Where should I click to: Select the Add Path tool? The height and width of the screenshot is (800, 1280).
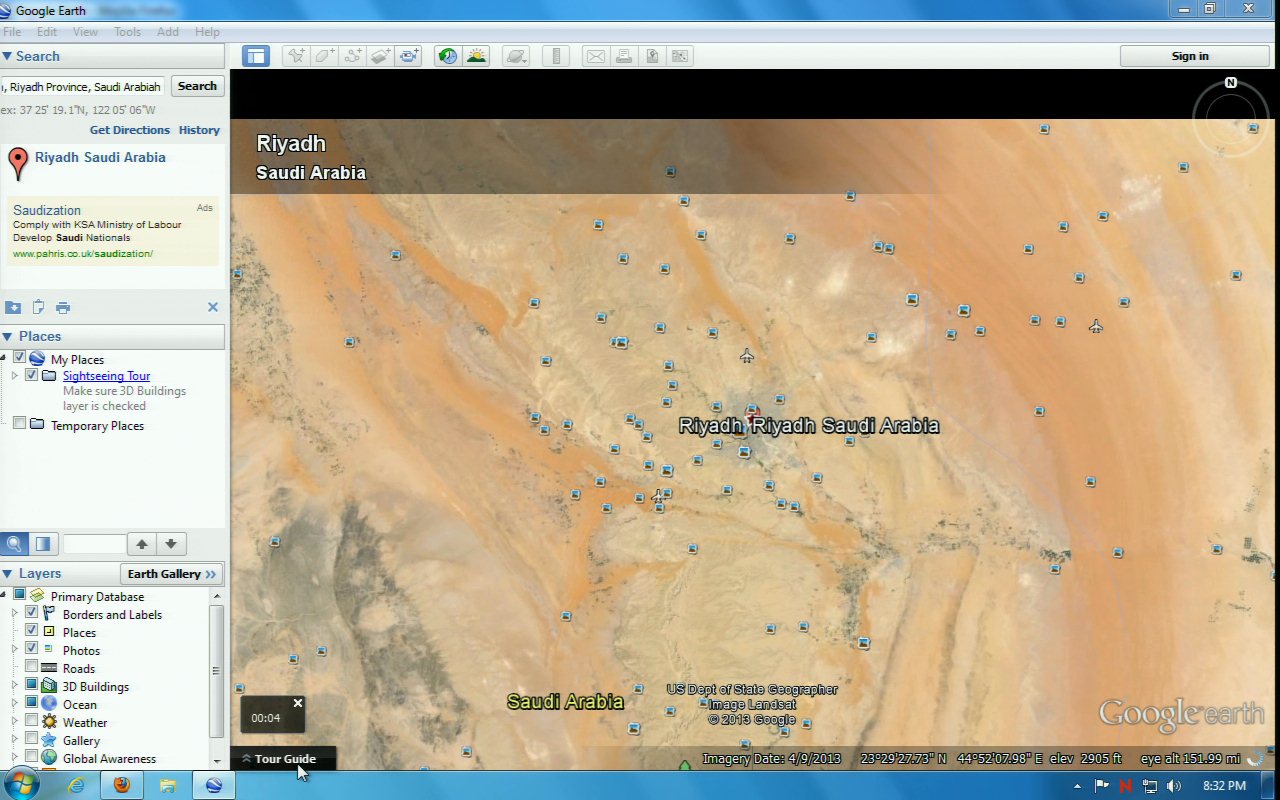352,56
